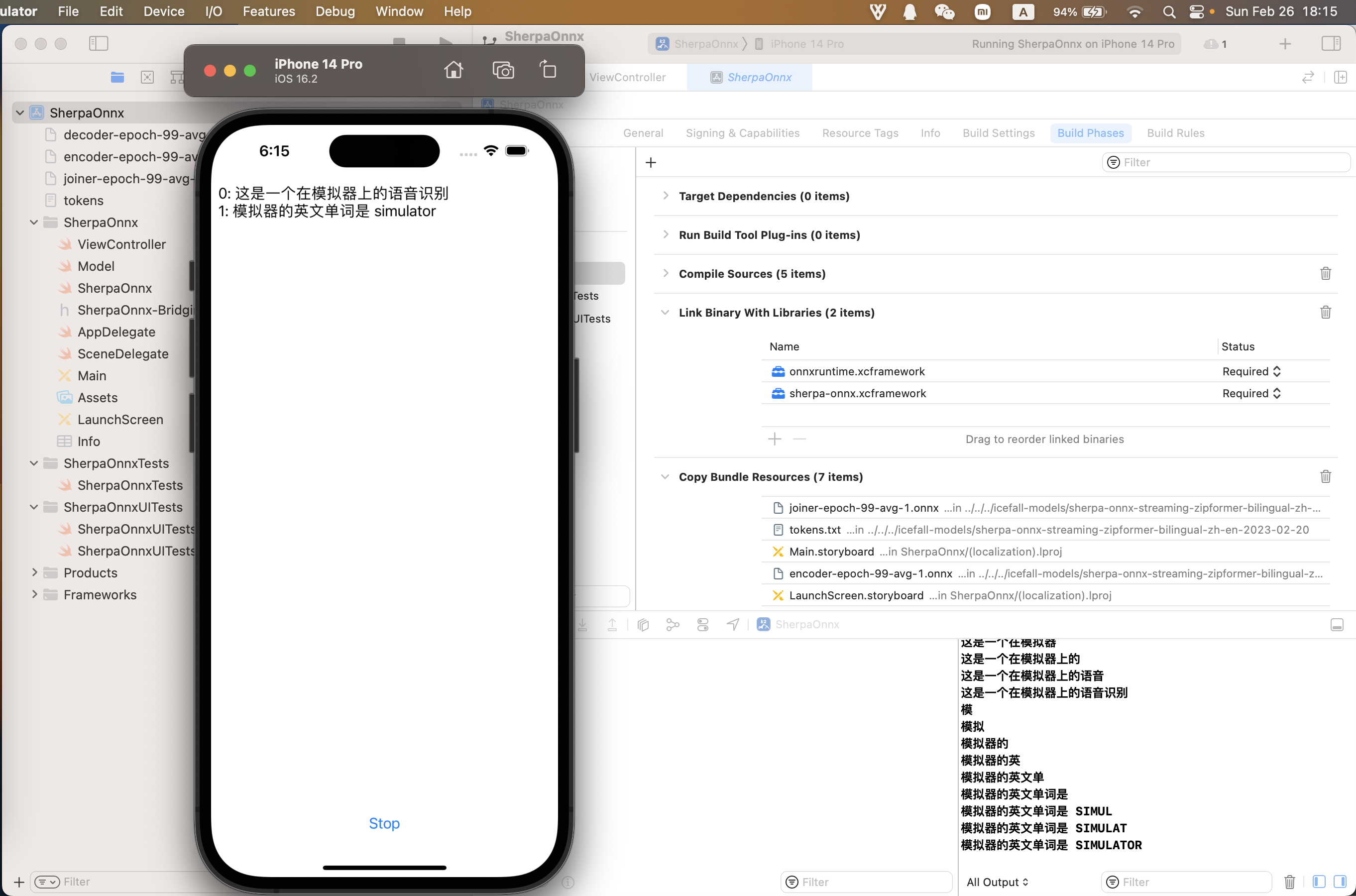Switch to the General tab
The height and width of the screenshot is (896, 1356).
(x=643, y=133)
